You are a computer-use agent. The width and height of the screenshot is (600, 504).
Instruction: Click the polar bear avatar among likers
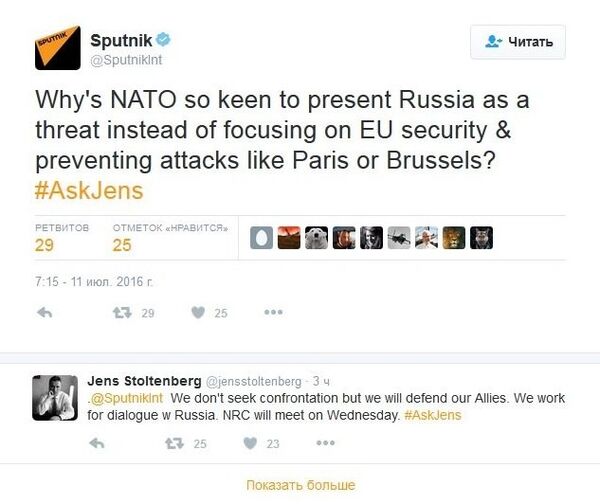tap(316, 238)
